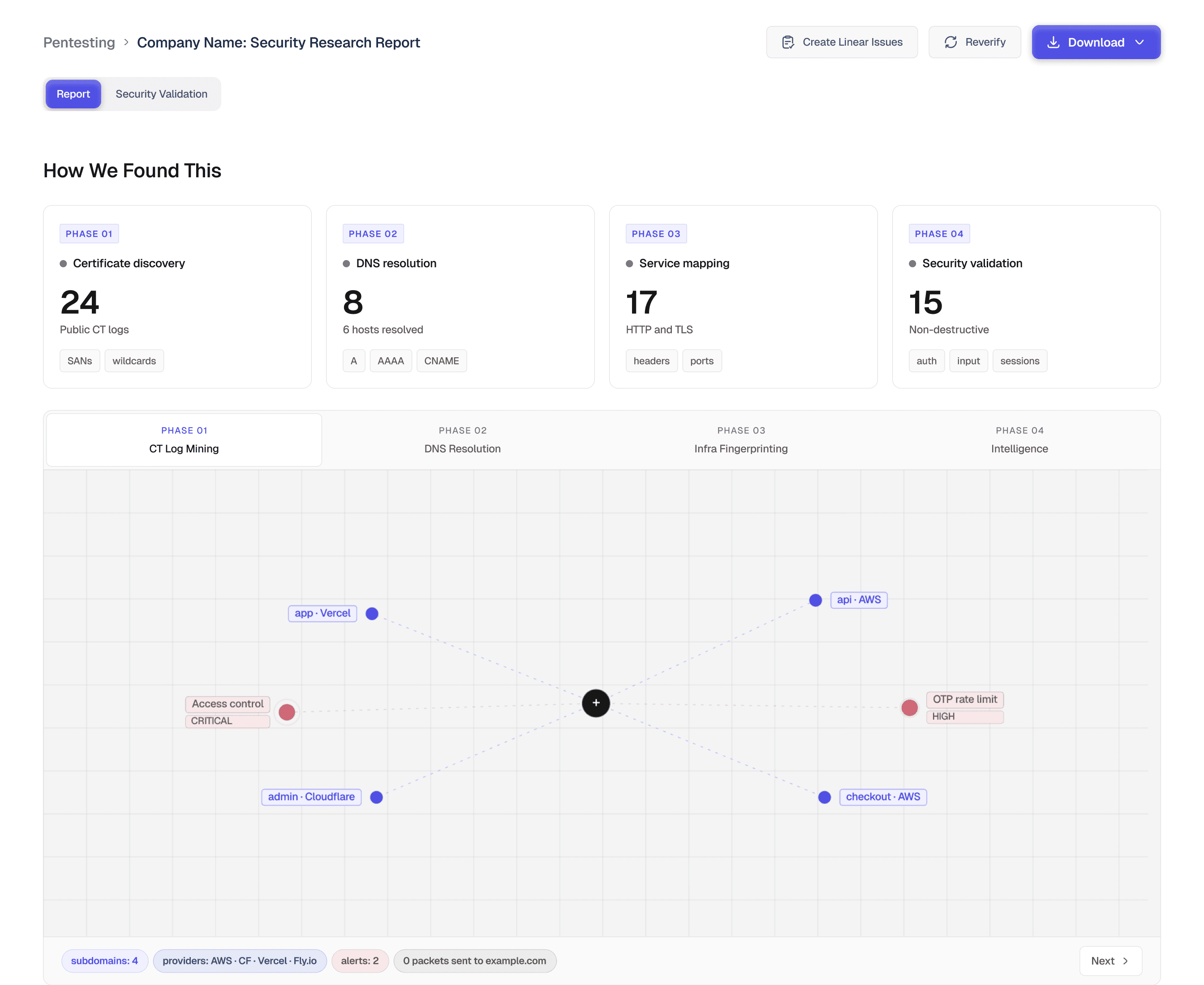Click the black central plus node
Image resolution: width=1204 pixels, height=985 pixels.
595,703
